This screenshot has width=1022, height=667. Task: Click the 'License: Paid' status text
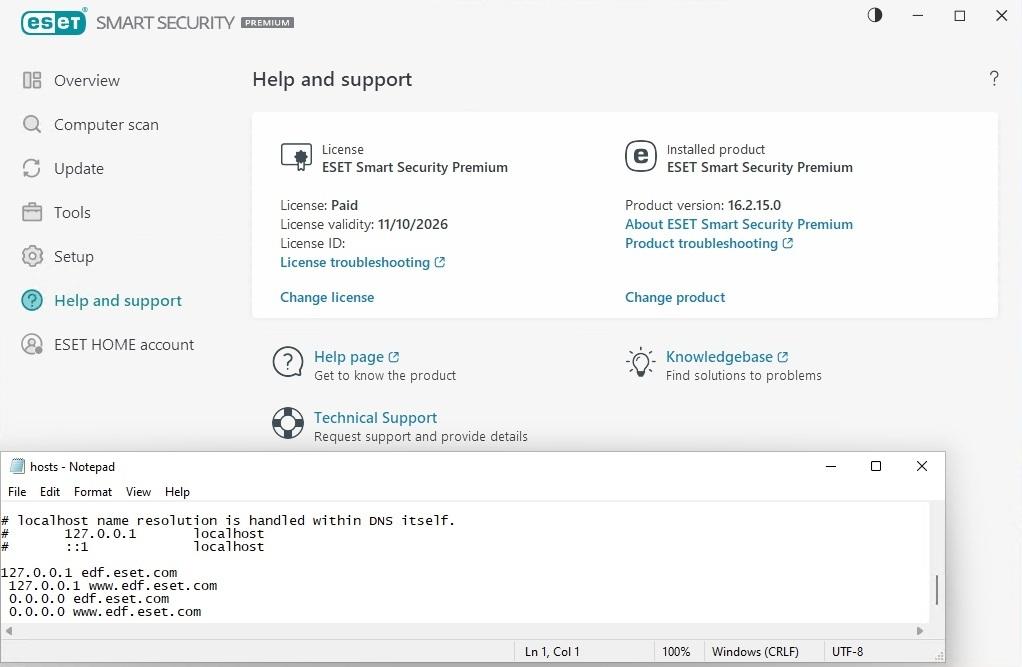click(x=319, y=205)
